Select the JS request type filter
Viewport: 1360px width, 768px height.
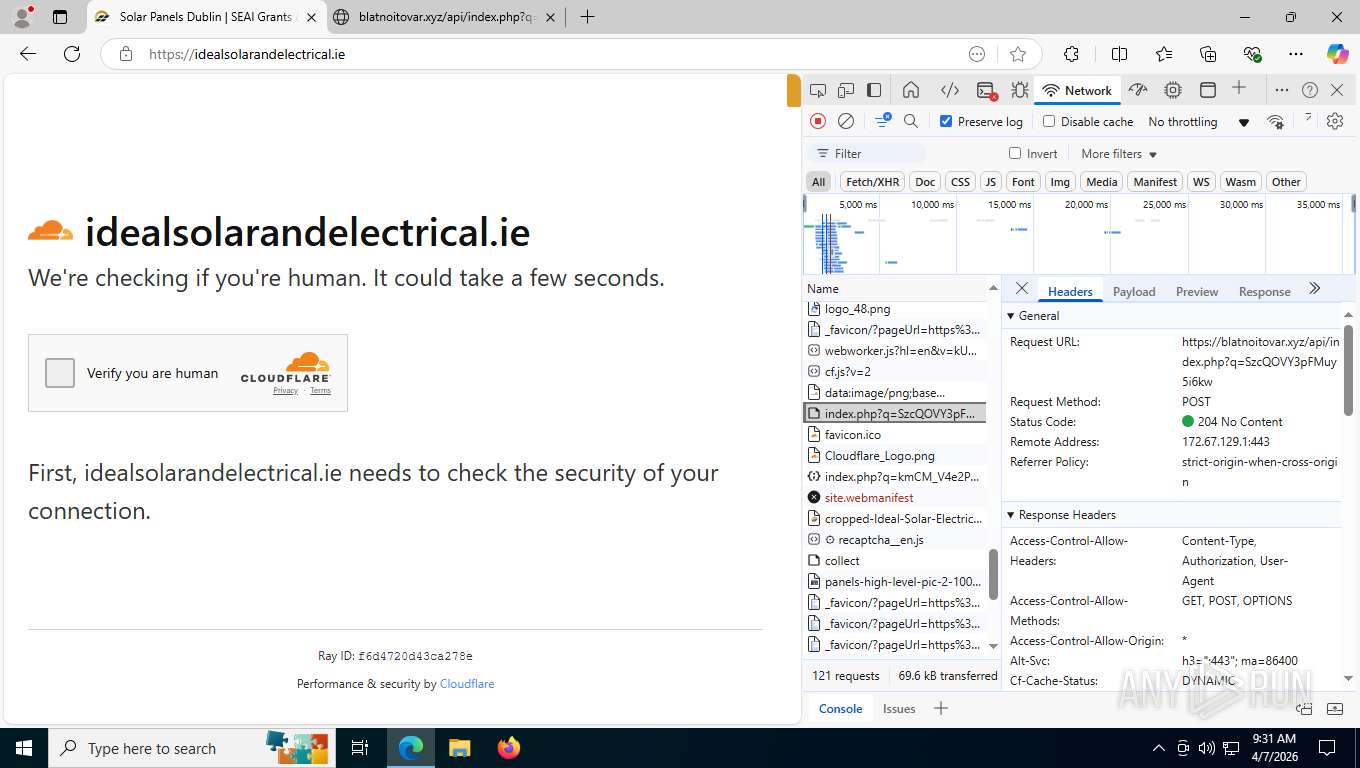[x=990, y=181]
